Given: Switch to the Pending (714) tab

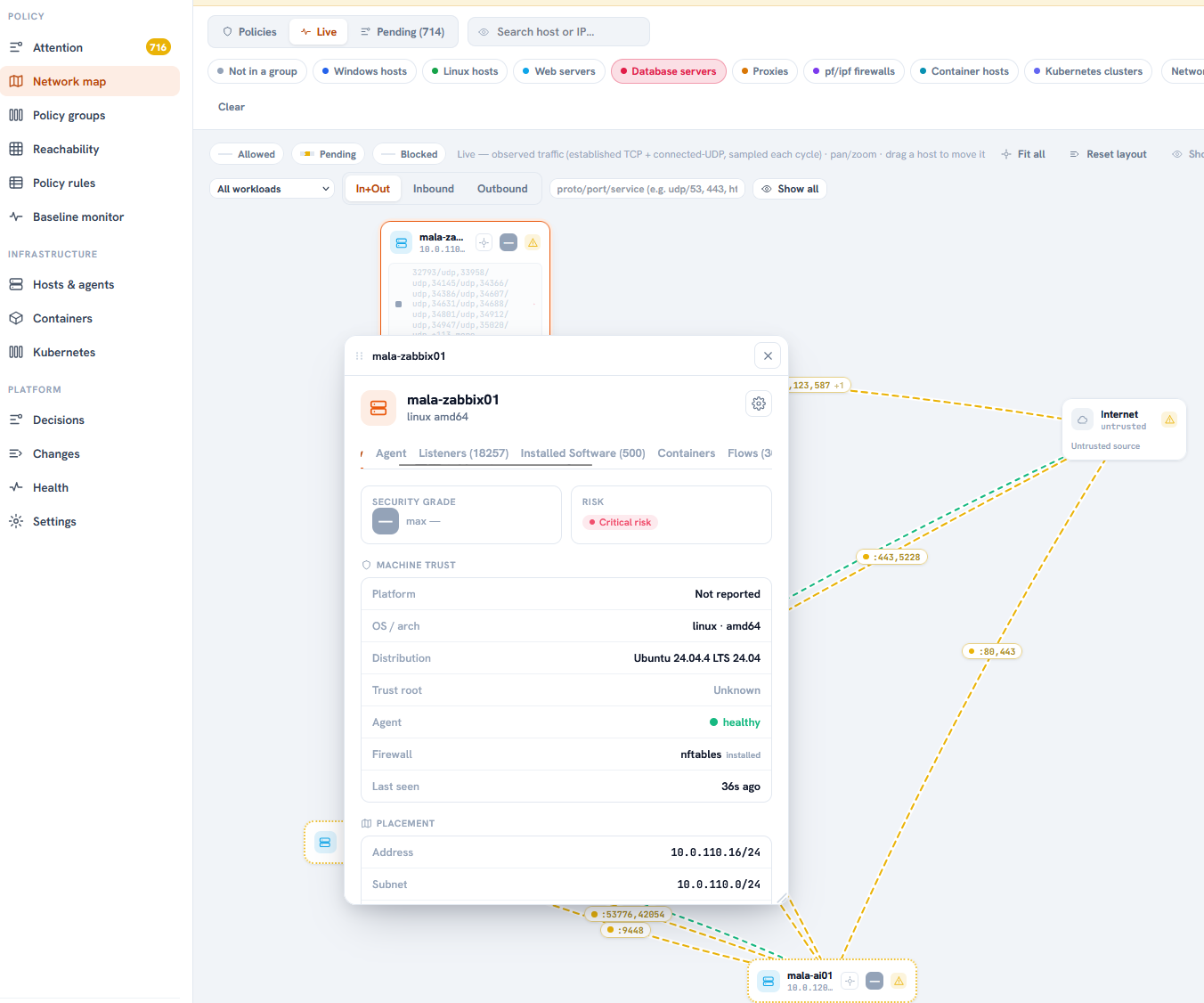Looking at the screenshot, I should [403, 32].
